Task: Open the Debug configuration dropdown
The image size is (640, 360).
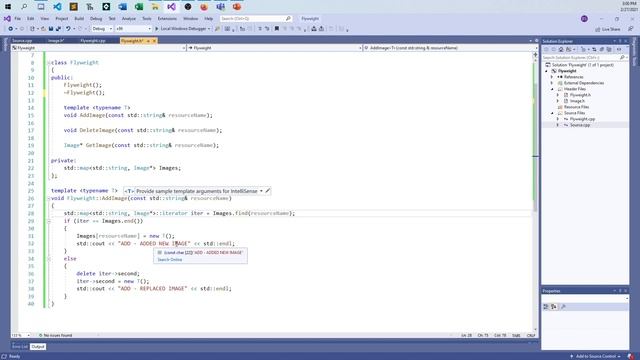Action: coord(102,29)
